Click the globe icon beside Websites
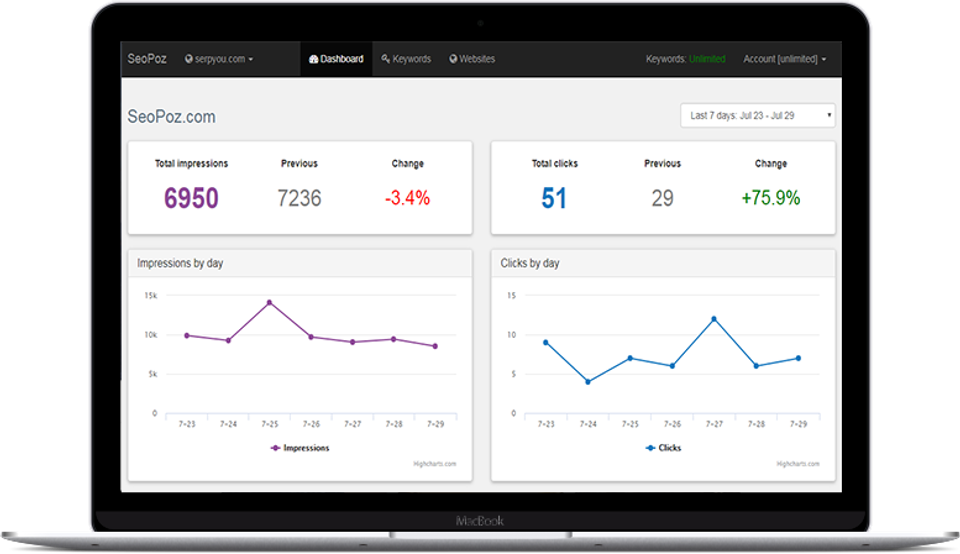This screenshot has width=960, height=554. click(x=453, y=59)
